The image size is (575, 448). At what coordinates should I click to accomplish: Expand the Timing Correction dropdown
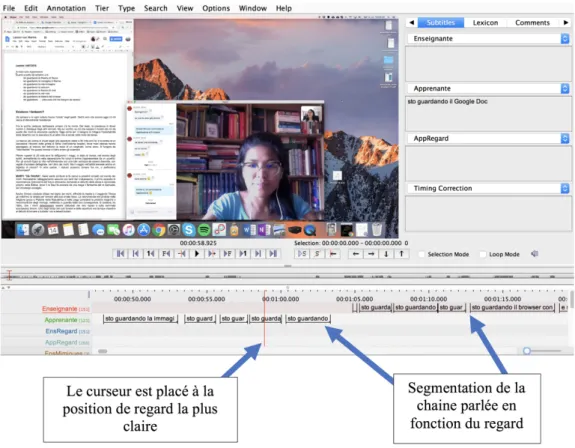click(565, 188)
